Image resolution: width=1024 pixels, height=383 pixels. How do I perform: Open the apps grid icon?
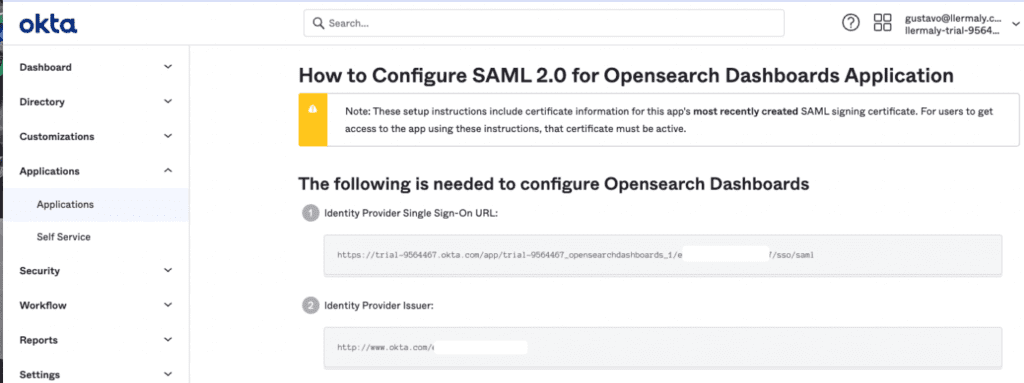[882, 23]
